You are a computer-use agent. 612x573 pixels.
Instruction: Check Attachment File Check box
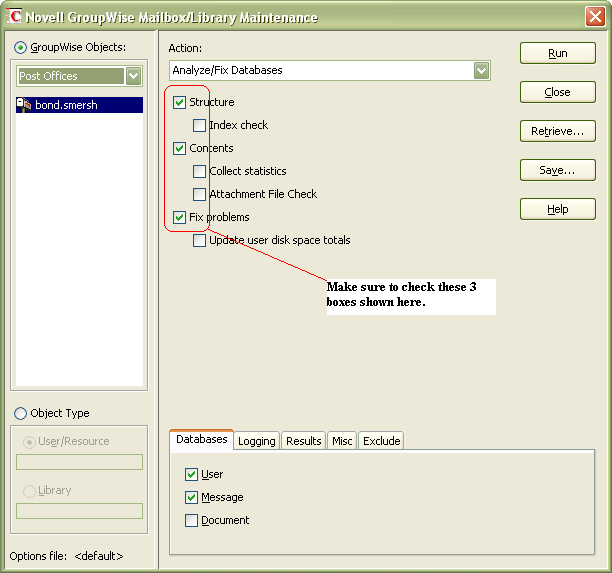coord(199,194)
